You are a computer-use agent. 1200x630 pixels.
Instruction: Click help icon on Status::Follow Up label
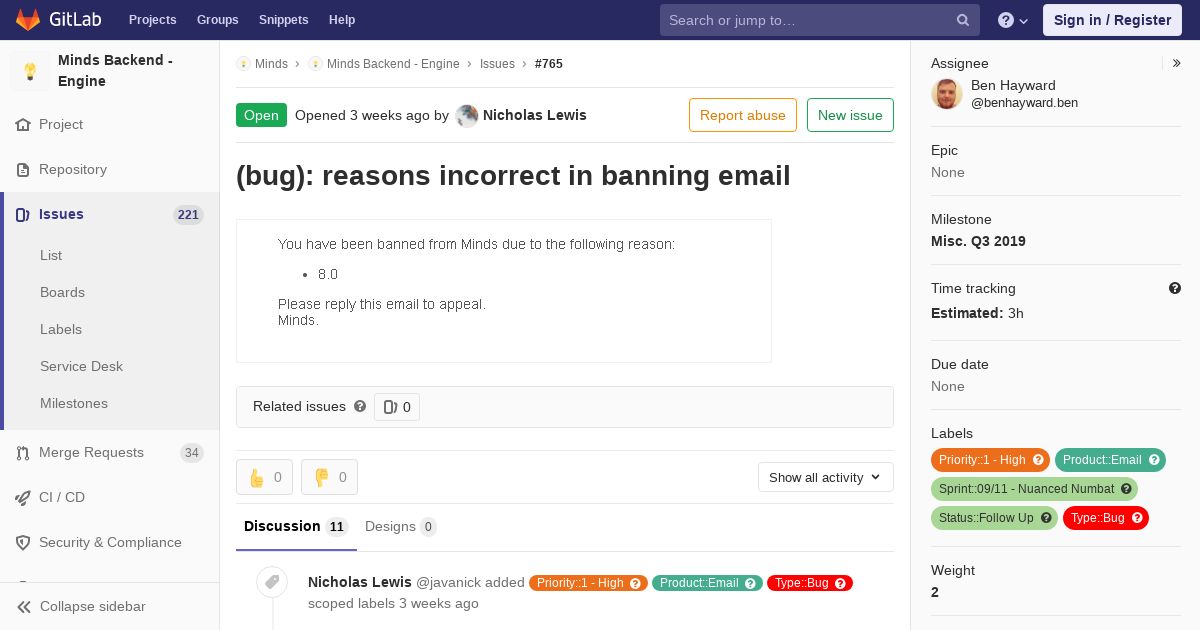[x=1046, y=518]
